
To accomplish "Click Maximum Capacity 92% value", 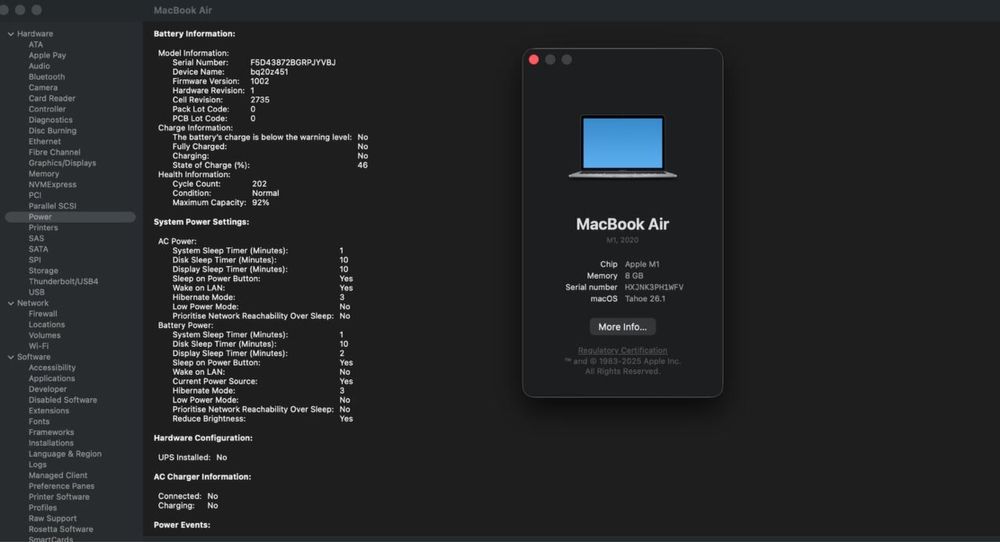I will [260, 203].
